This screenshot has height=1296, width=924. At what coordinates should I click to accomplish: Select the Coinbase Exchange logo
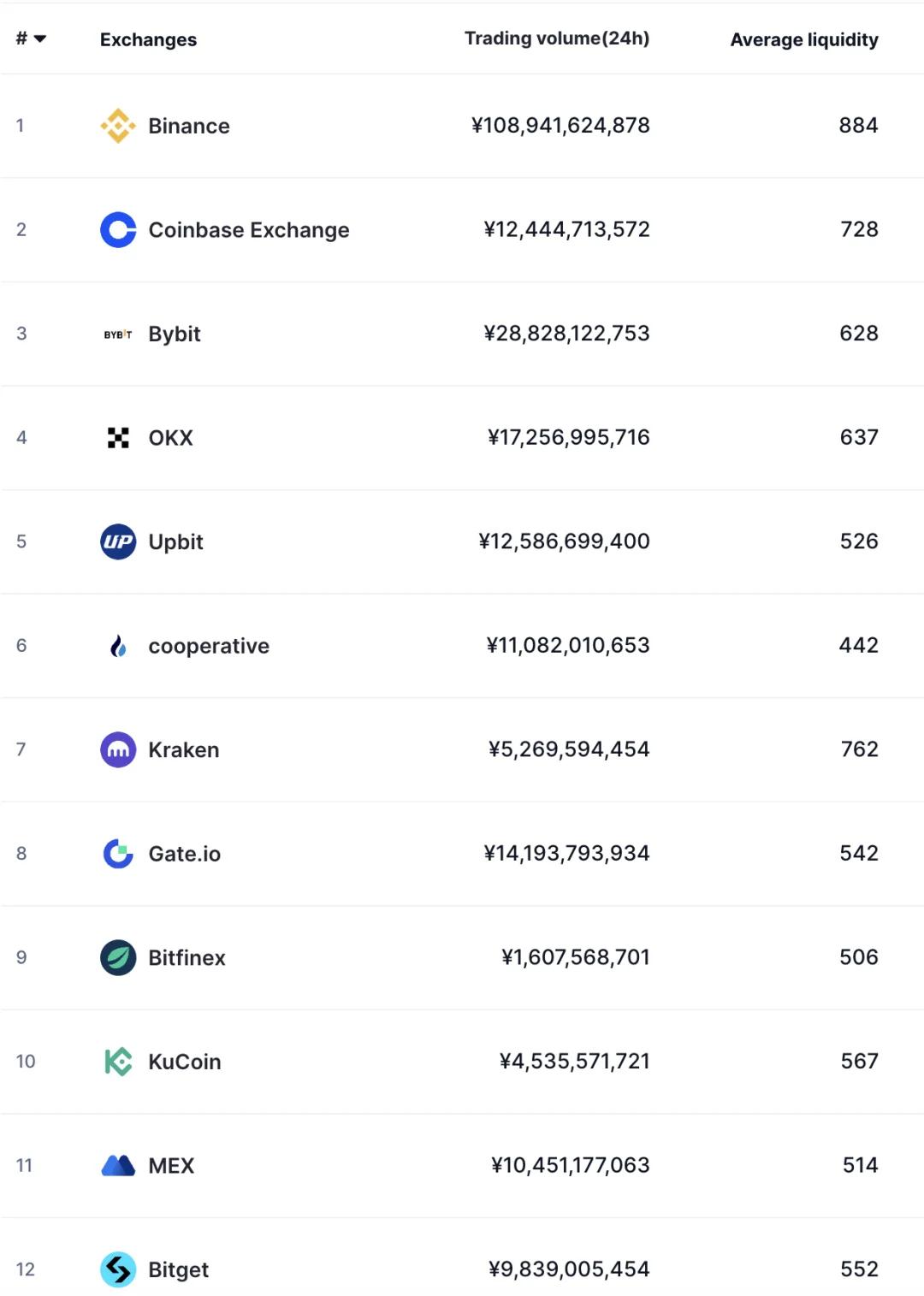coord(118,229)
